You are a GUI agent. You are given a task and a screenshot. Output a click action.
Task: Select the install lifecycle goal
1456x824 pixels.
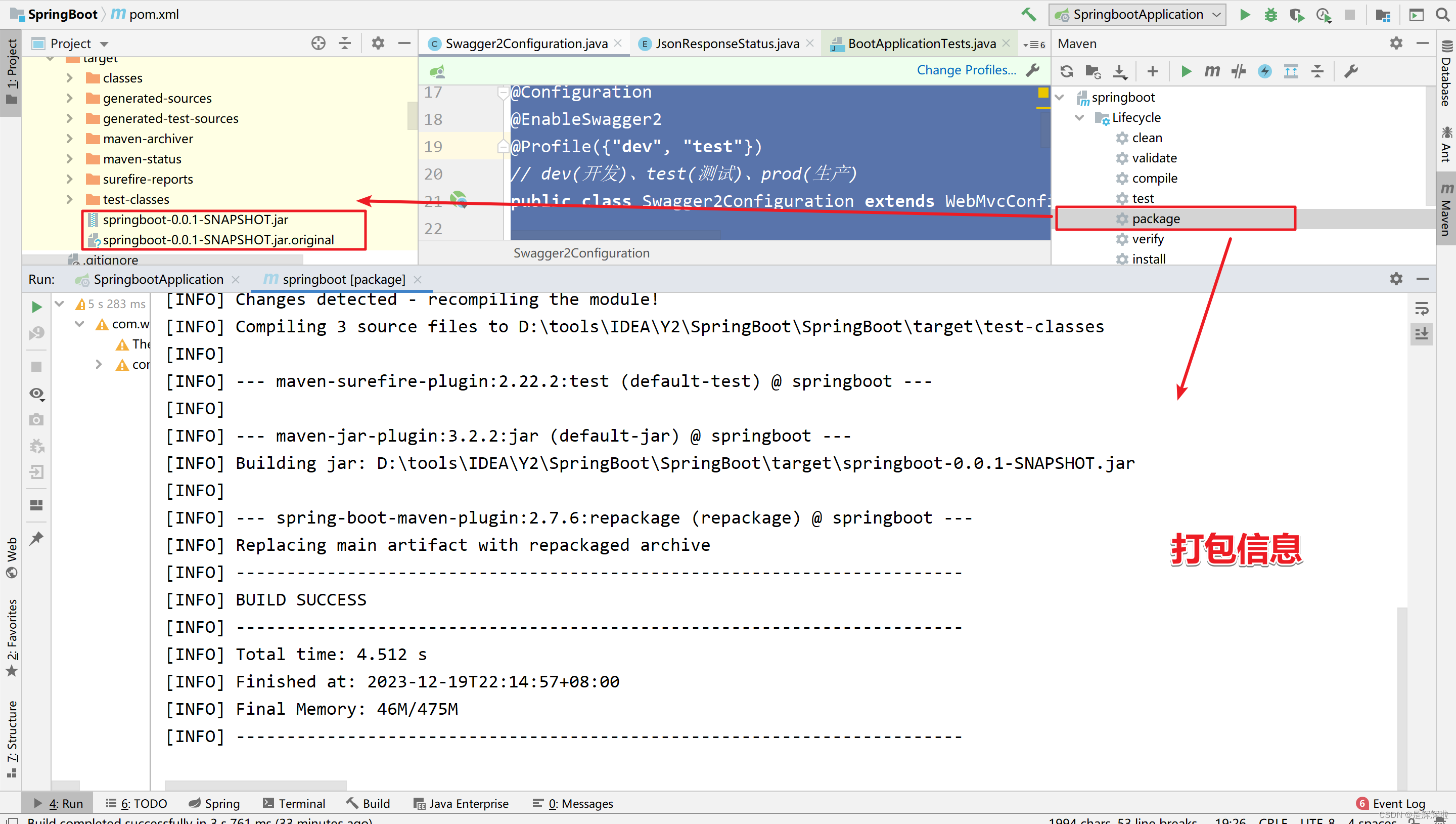coord(1149,259)
